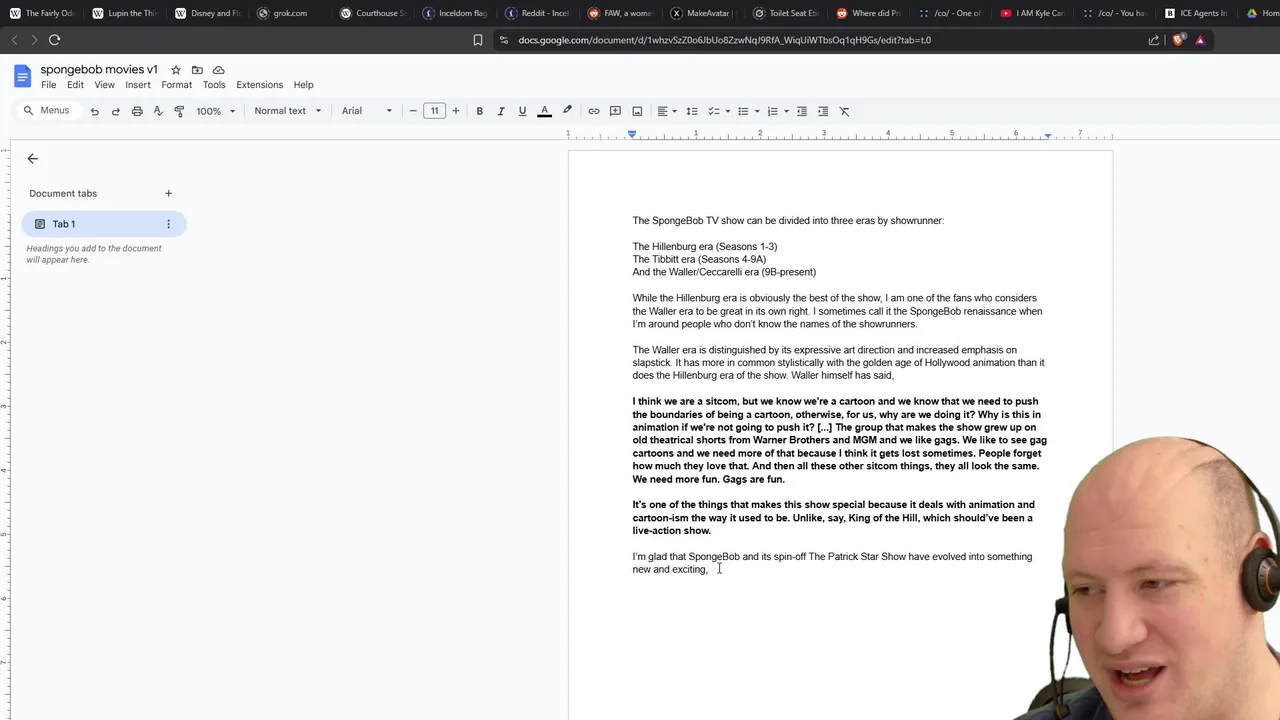Open line and paragraph spacing
This screenshot has height=720, width=1280.
(x=691, y=111)
